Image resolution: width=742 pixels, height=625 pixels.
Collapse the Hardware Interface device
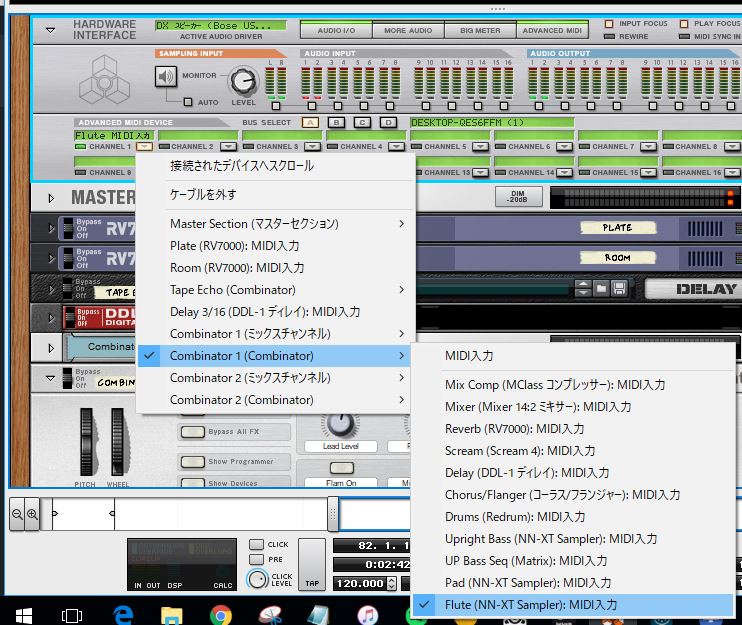pos(50,30)
